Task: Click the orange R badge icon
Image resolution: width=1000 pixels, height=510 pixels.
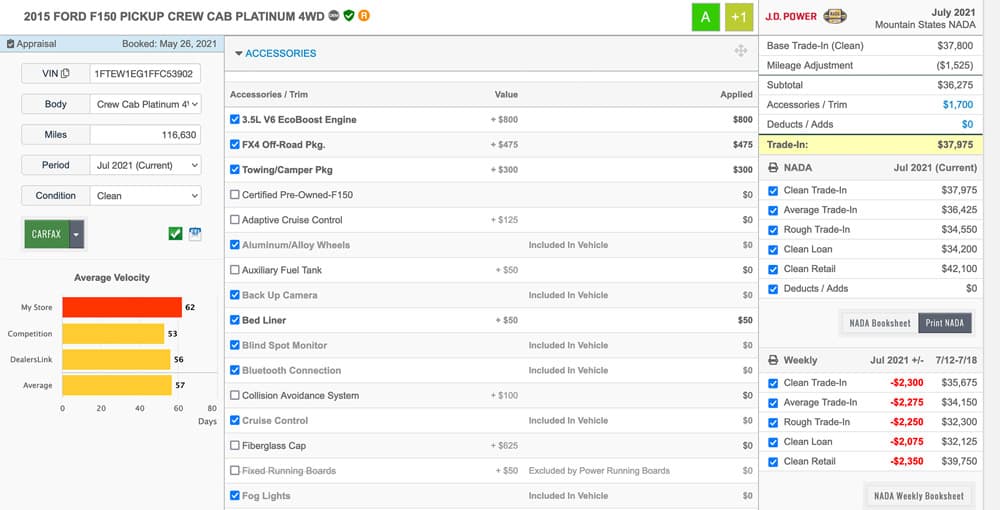Action: pos(364,15)
